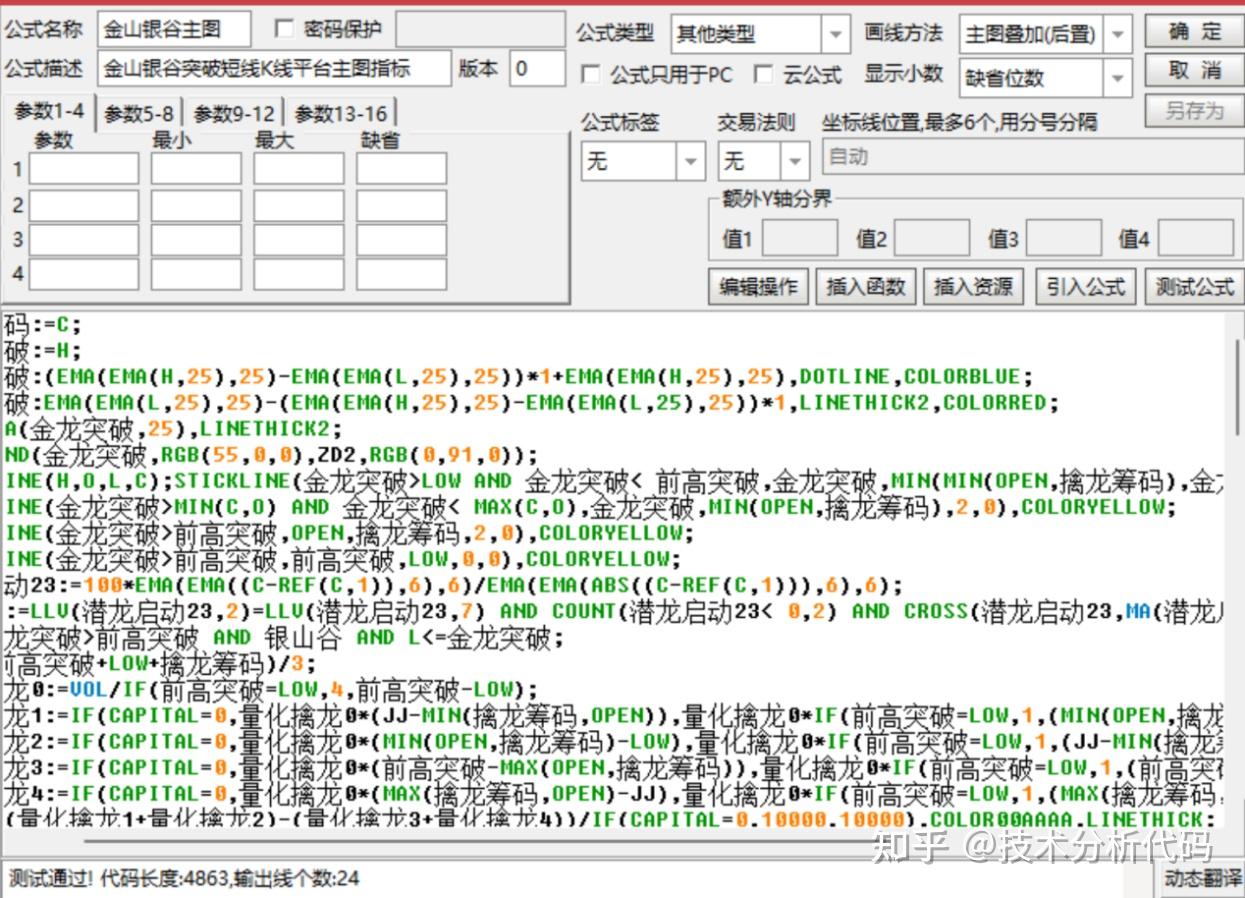Click the 插入资源 button
Viewport: 1245px width, 898px height.
[974, 287]
